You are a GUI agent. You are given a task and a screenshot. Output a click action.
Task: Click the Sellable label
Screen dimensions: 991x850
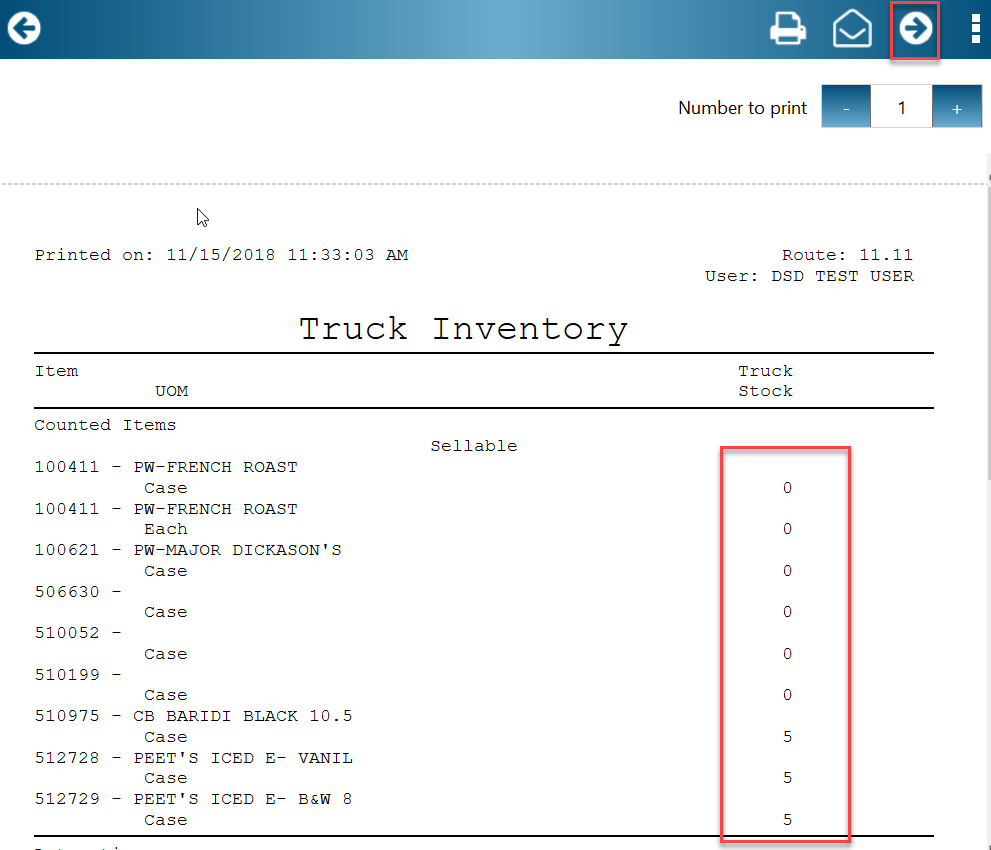(474, 445)
